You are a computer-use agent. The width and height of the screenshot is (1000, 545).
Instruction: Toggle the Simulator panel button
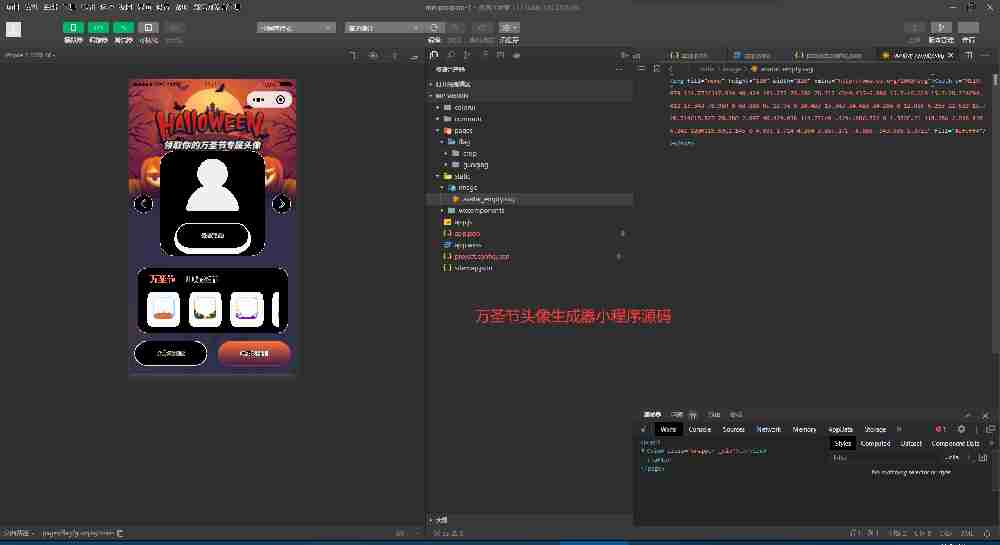point(73,27)
